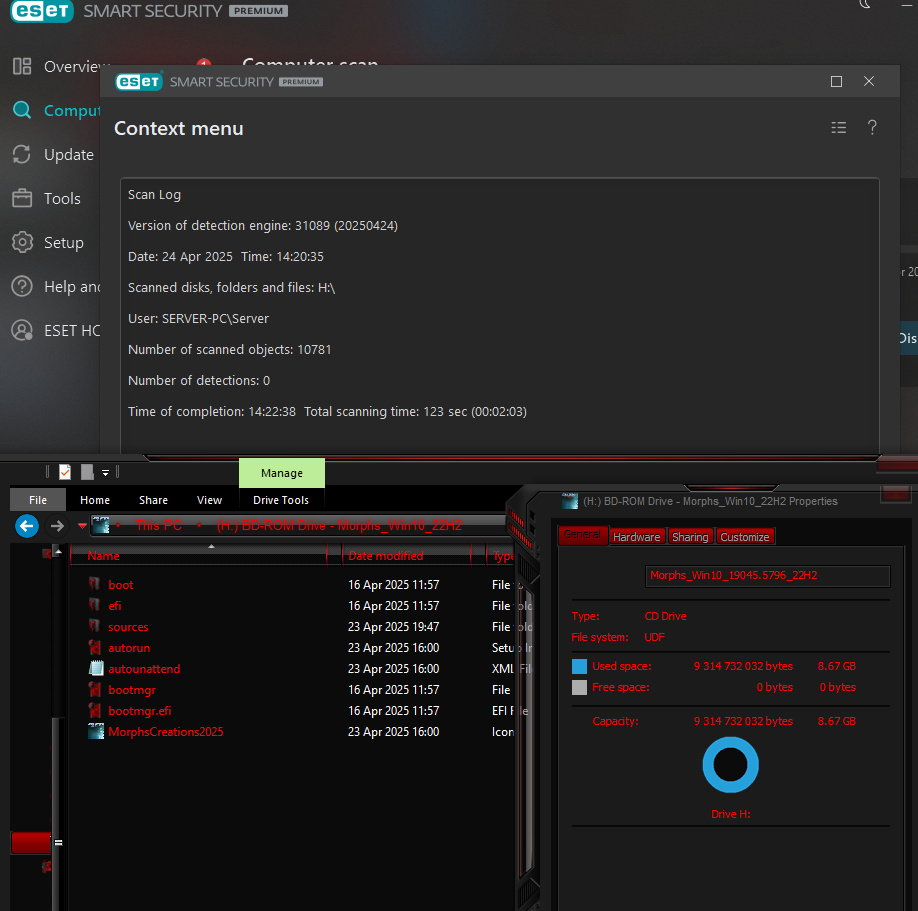Click the green Manage contextual tab

click(282, 473)
